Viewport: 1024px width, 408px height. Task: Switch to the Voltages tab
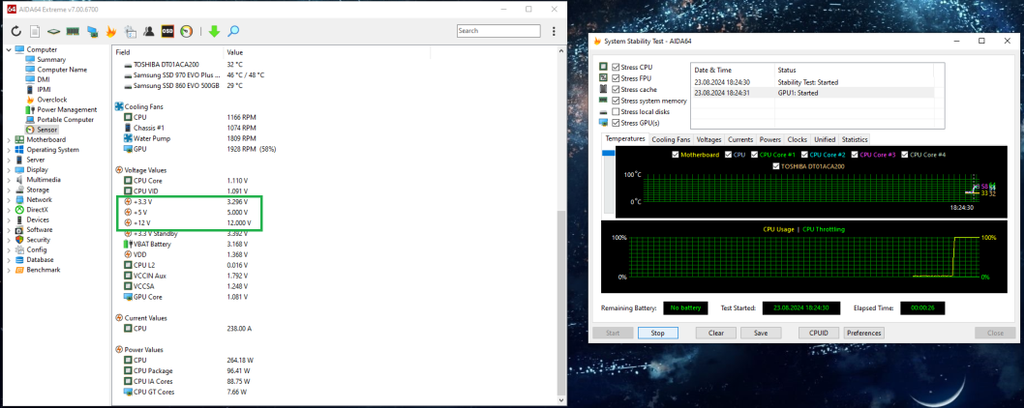click(x=709, y=139)
